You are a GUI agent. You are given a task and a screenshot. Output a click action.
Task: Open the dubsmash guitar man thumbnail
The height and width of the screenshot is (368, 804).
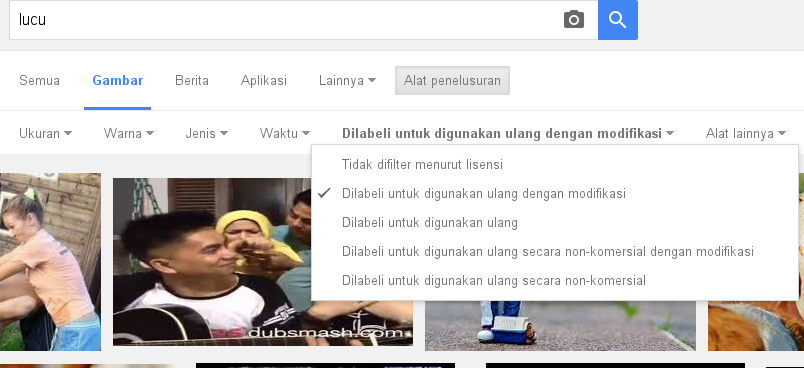(x=212, y=261)
